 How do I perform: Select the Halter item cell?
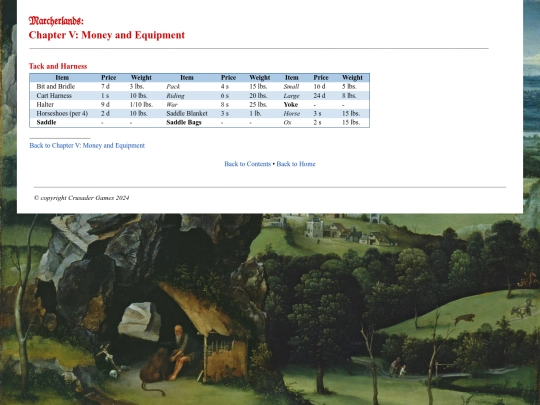(45, 104)
